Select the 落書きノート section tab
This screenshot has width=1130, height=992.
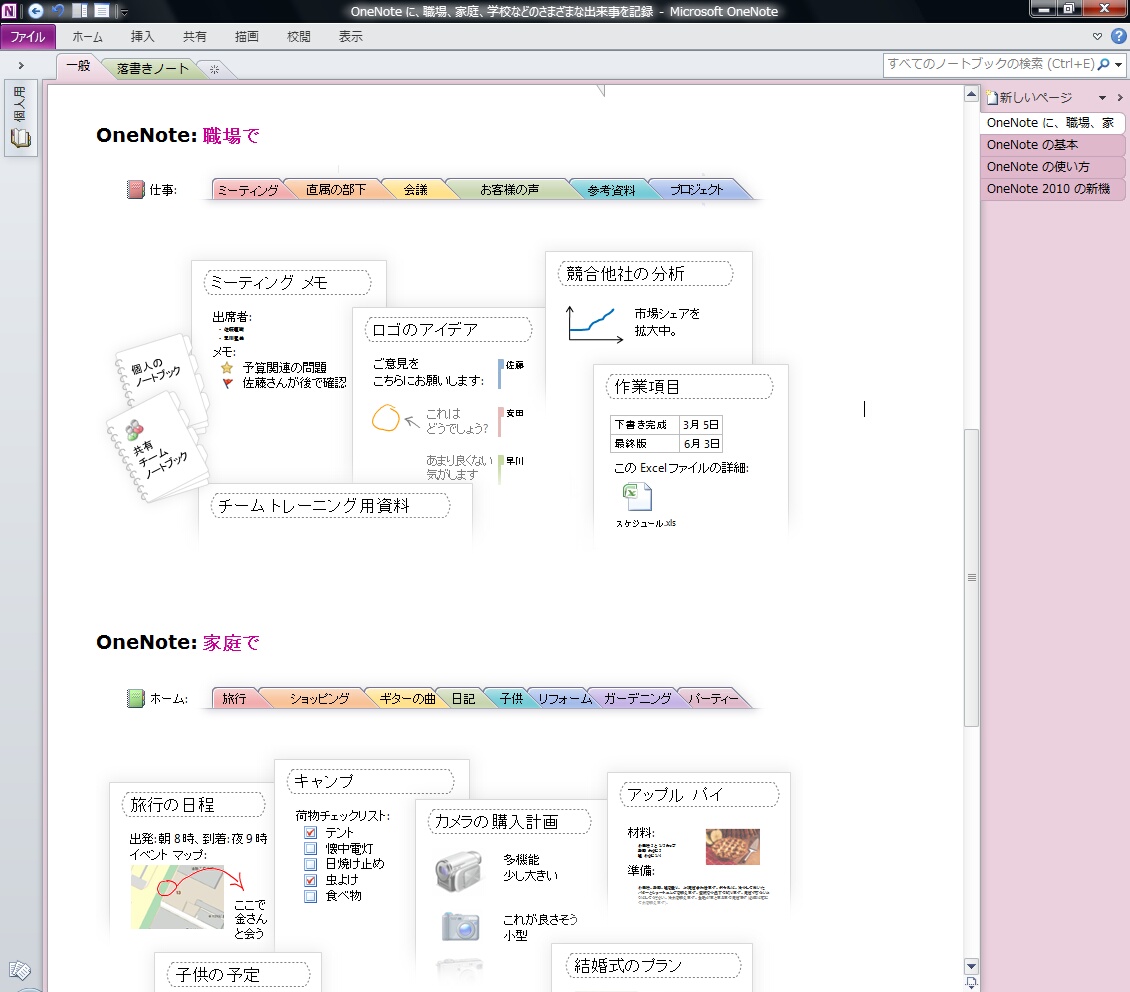point(152,68)
